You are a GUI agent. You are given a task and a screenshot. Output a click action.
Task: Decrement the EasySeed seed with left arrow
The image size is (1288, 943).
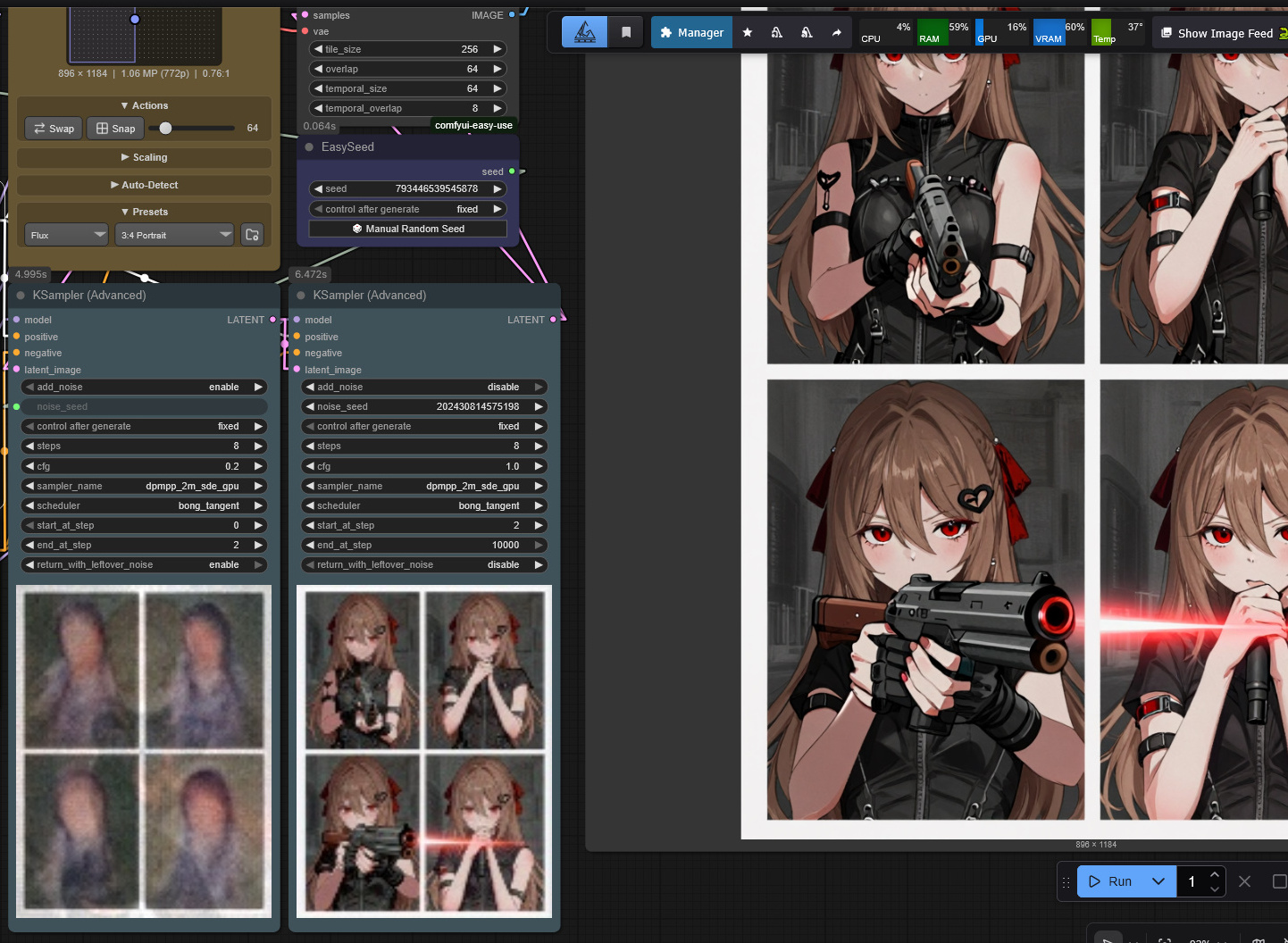[318, 188]
